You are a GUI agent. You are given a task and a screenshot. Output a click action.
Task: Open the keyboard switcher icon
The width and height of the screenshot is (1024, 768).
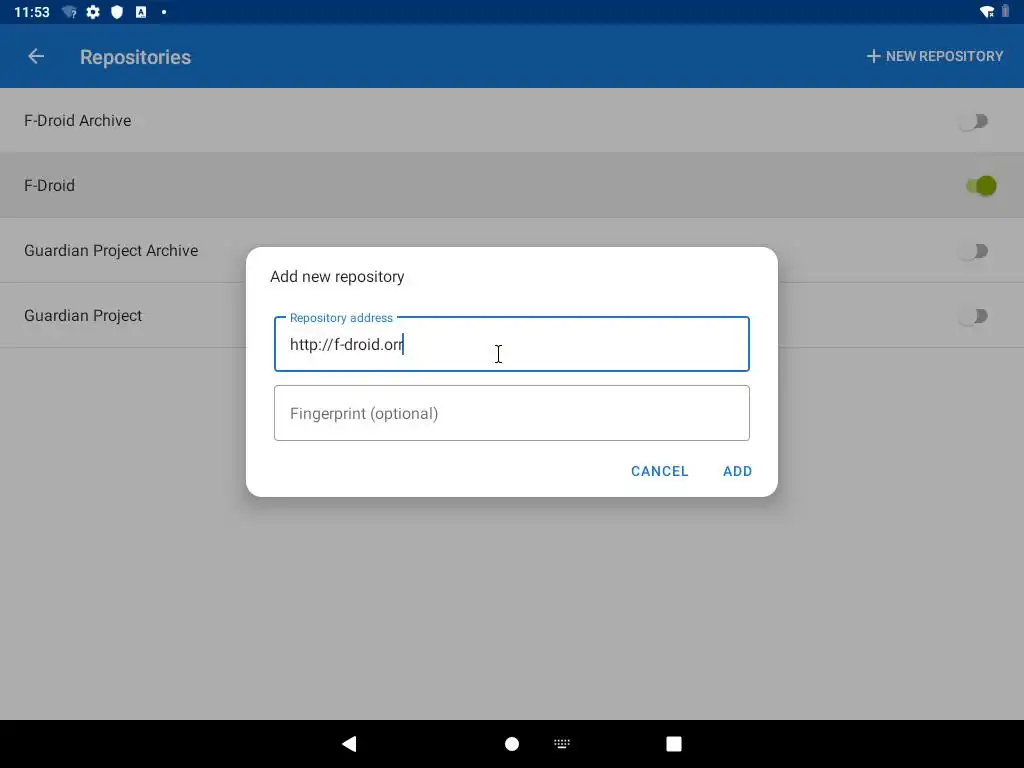pyautogui.click(x=562, y=743)
